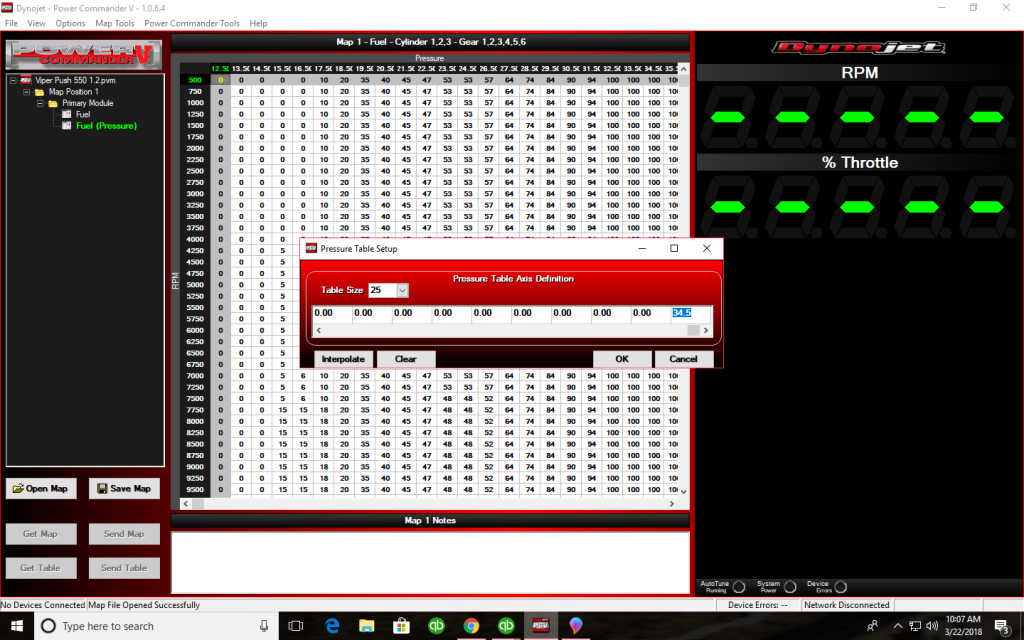Click the highlighted 34.5 axis field

coord(691,313)
